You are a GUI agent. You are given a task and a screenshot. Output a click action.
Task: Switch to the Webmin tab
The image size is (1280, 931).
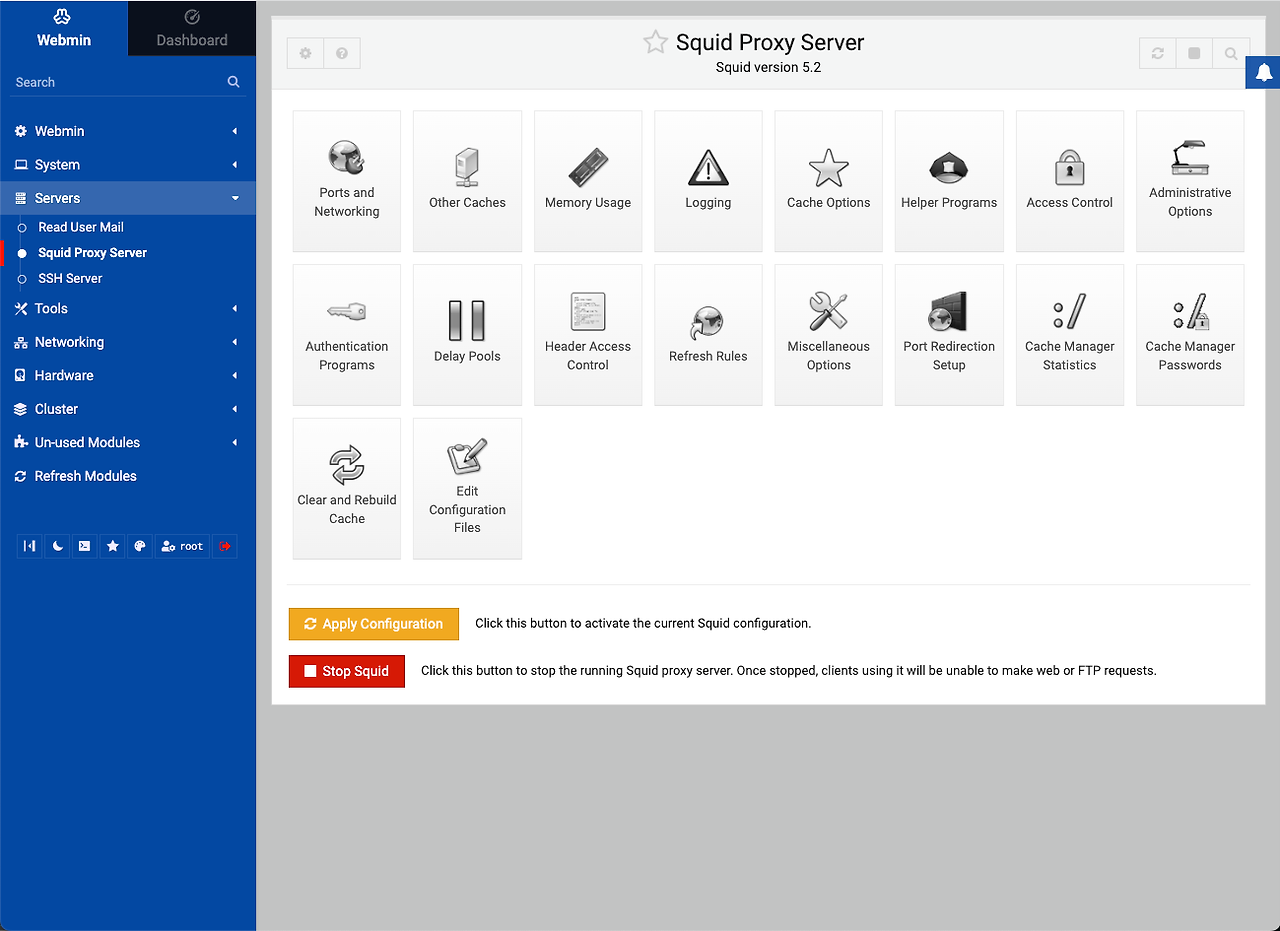point(64,28)
